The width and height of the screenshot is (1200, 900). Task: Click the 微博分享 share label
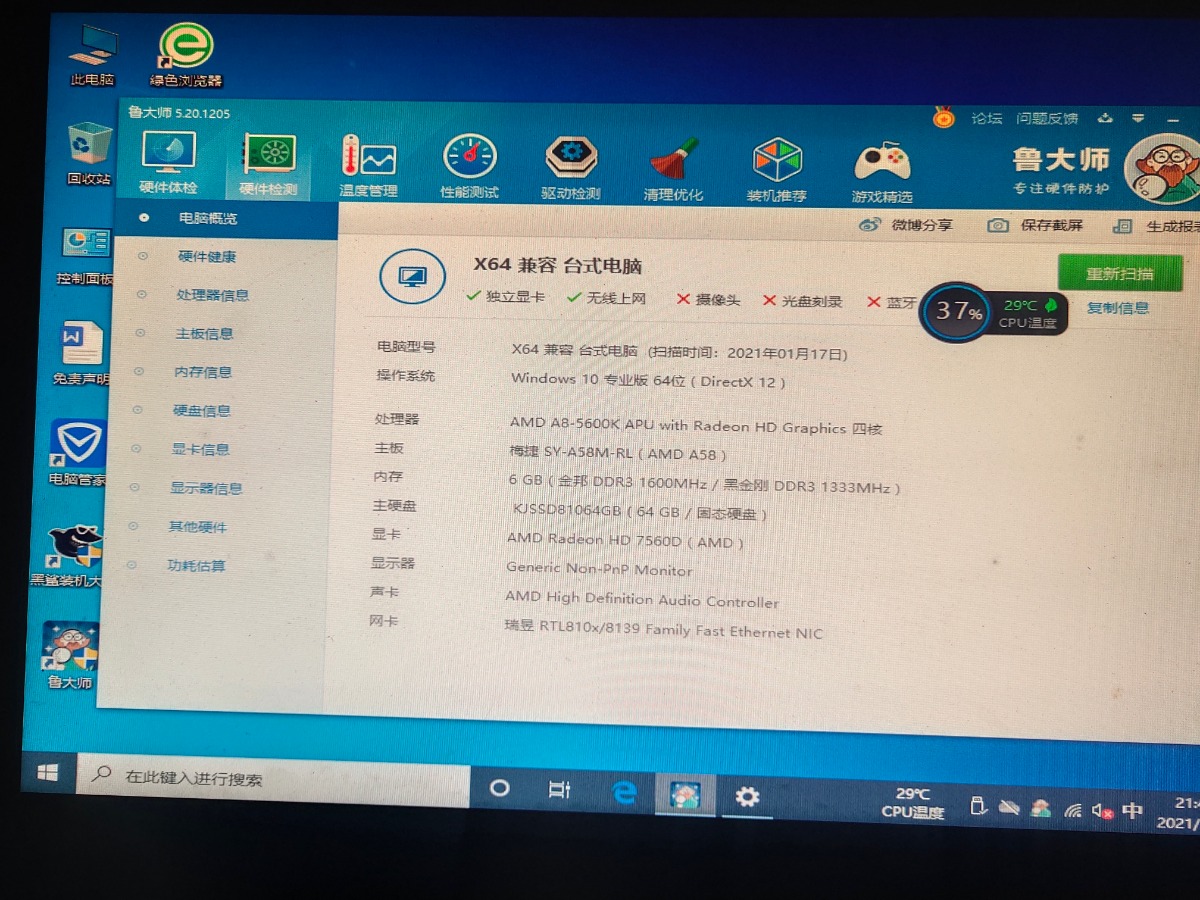click(x=922, y=225)
